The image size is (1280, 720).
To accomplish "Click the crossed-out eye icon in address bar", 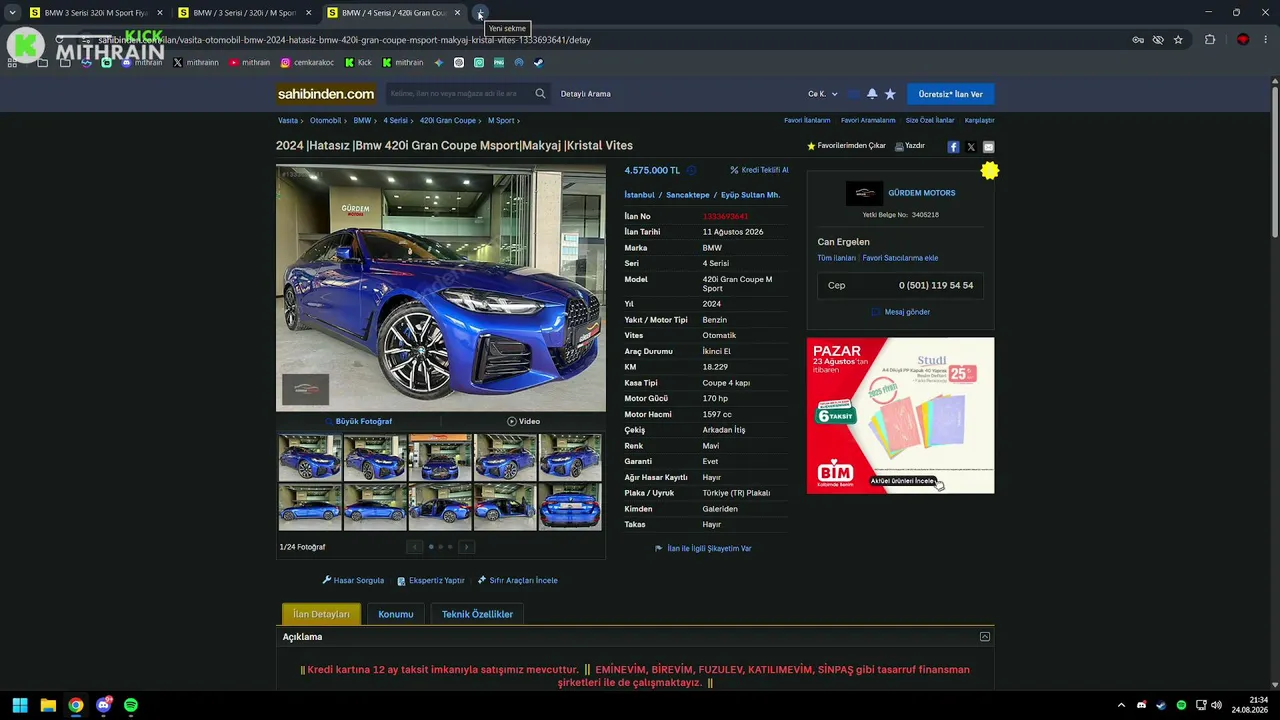I will point(1158,40).
